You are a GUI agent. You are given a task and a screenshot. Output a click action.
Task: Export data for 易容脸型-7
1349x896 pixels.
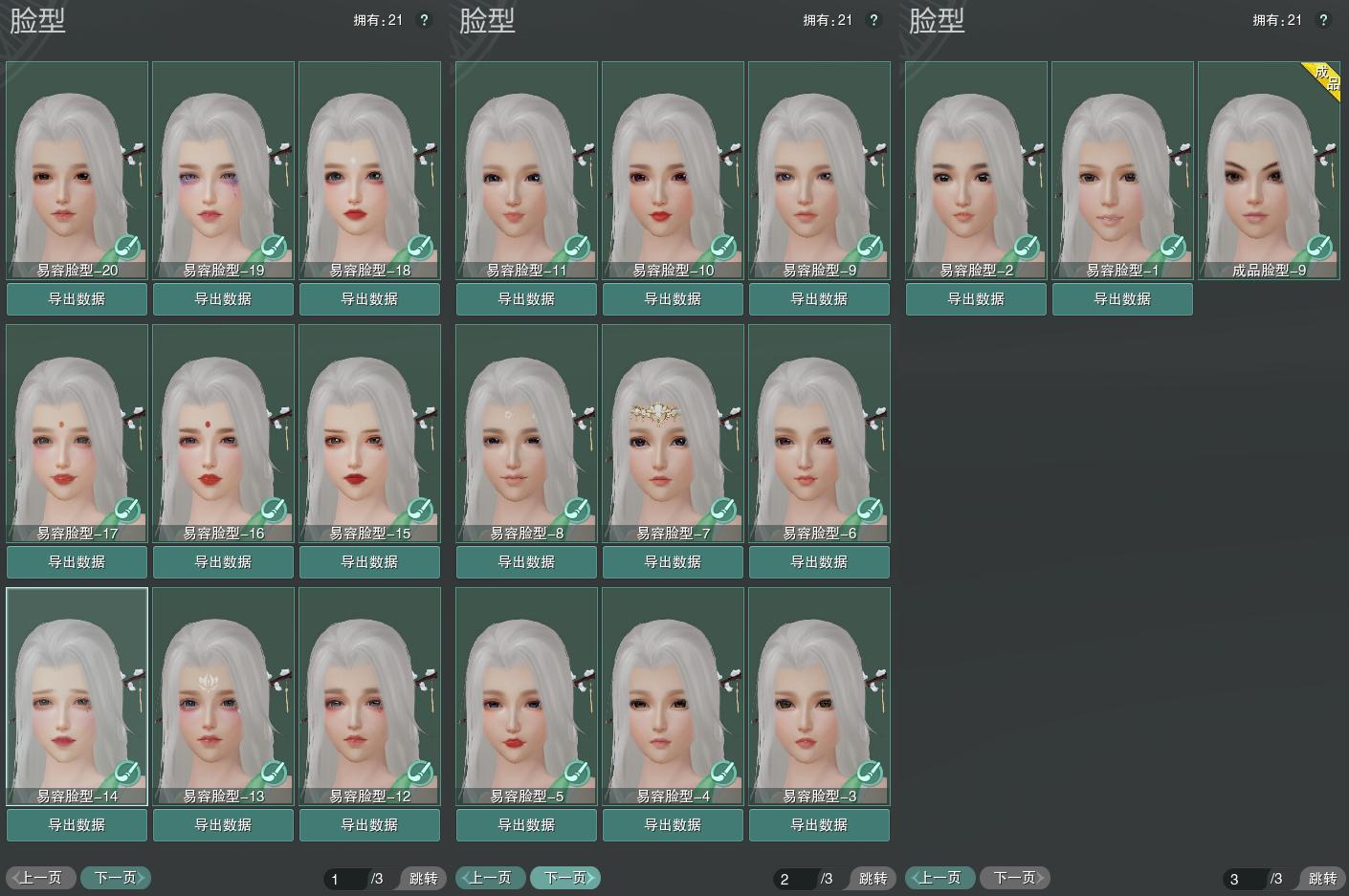pos(673,562)
